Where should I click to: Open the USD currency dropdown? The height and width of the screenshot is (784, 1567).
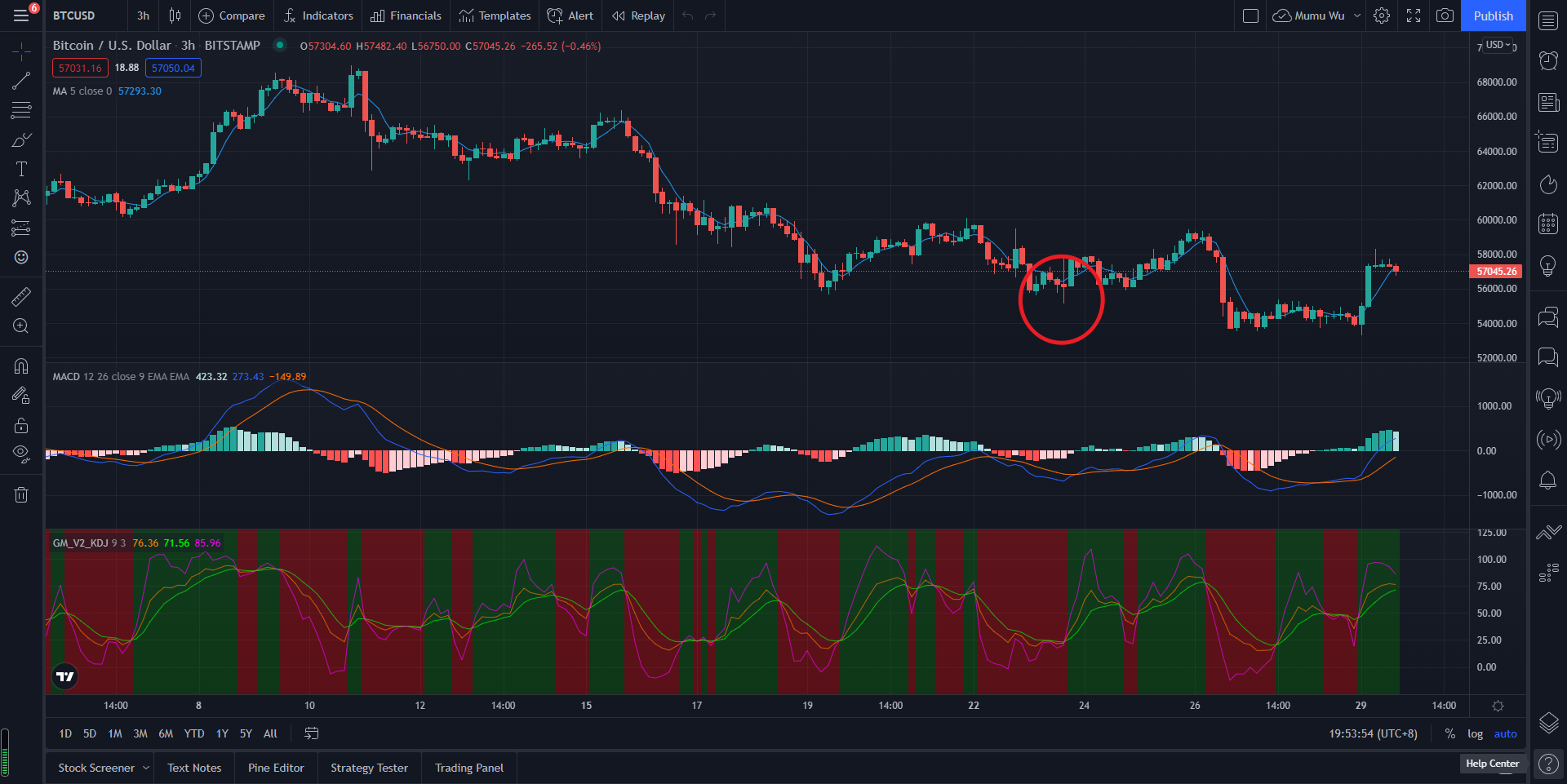click(x=1498, y=45)
